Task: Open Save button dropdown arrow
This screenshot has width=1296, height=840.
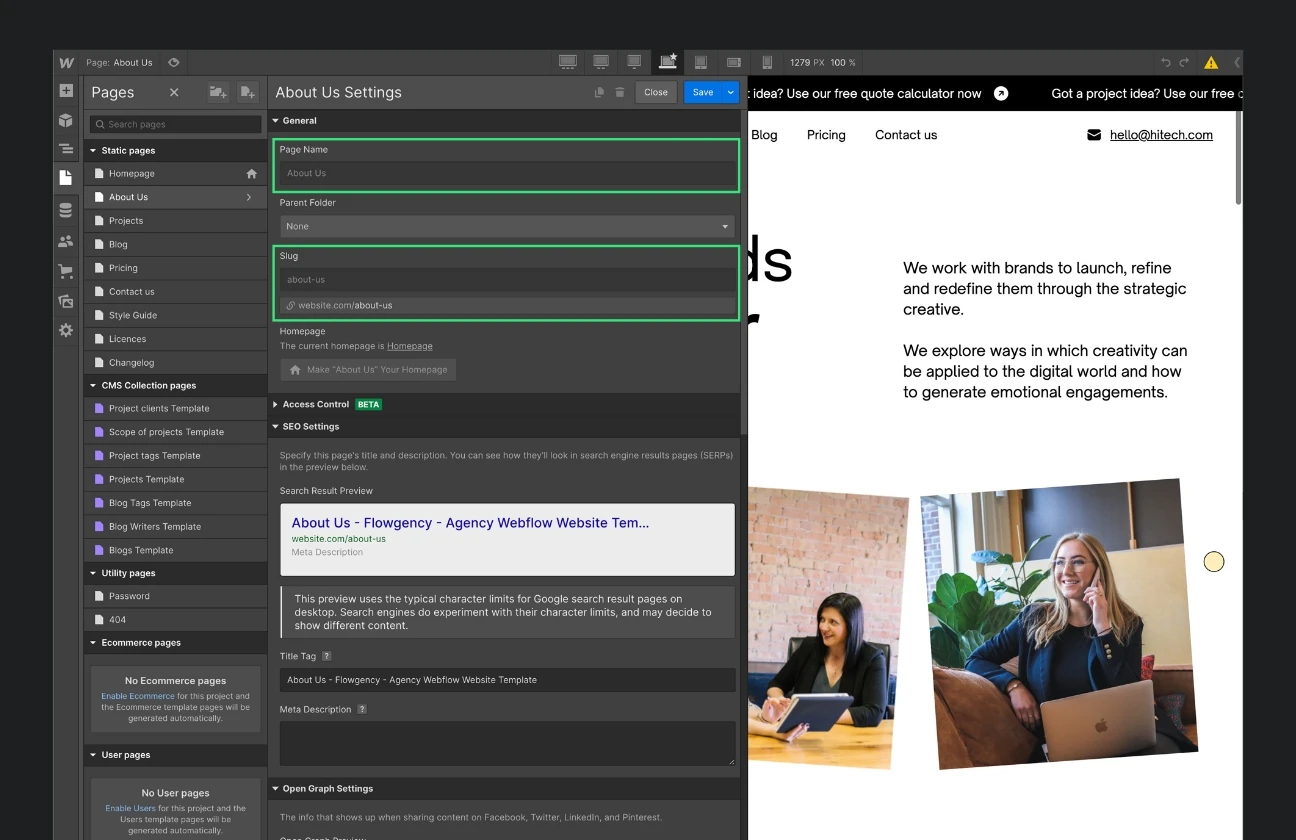Action: coord(731,92)
